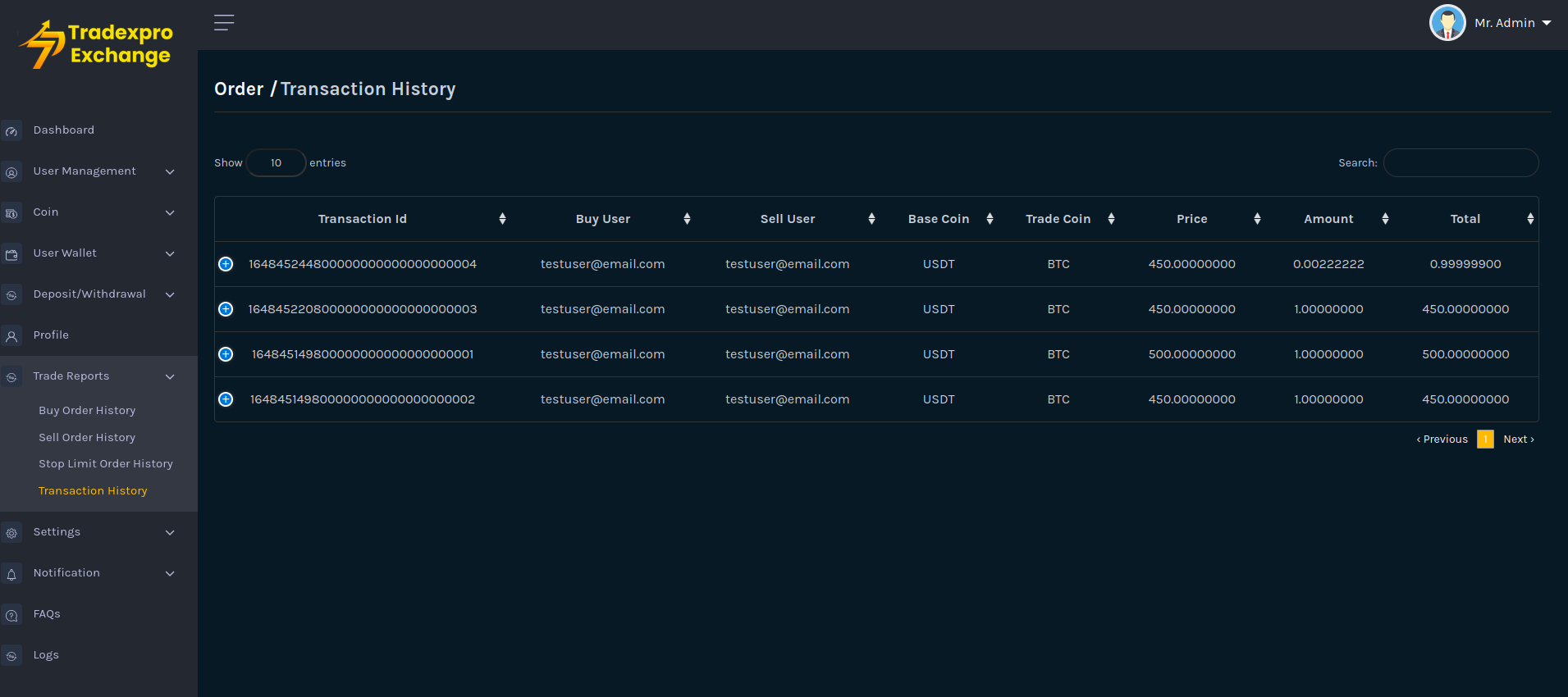Viewport: 1568px width, 697px height.
Task: Go to Next page of results
Action: [x=1518, y=440]
